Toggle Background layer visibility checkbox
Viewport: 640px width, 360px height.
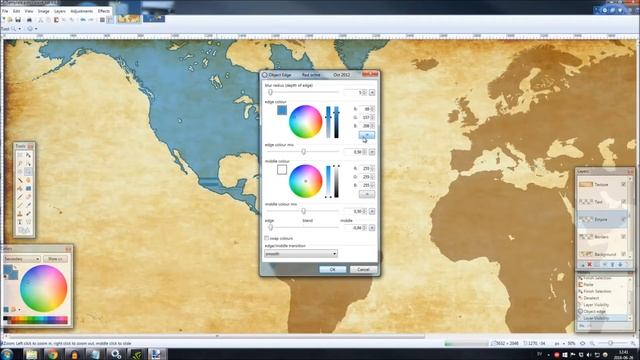623,254
